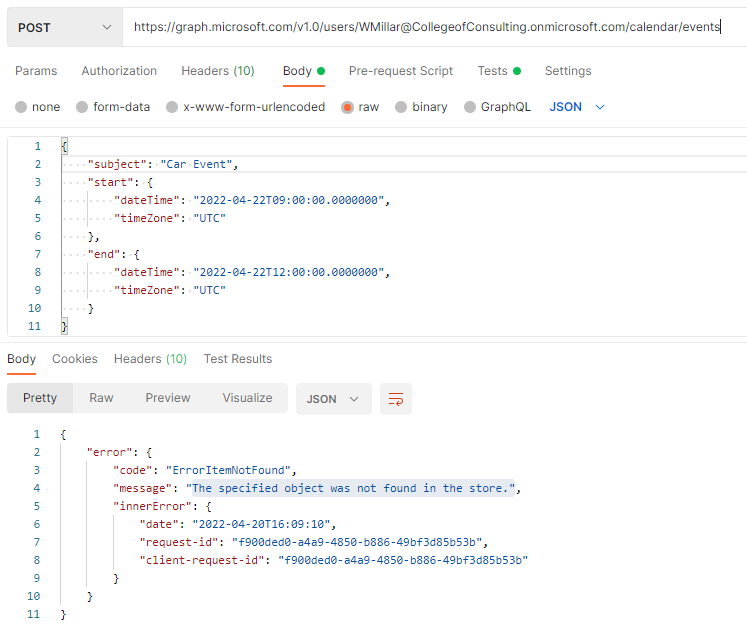Switch to the Params tab
The image size is (747, 631).
[x=36, y=71]
